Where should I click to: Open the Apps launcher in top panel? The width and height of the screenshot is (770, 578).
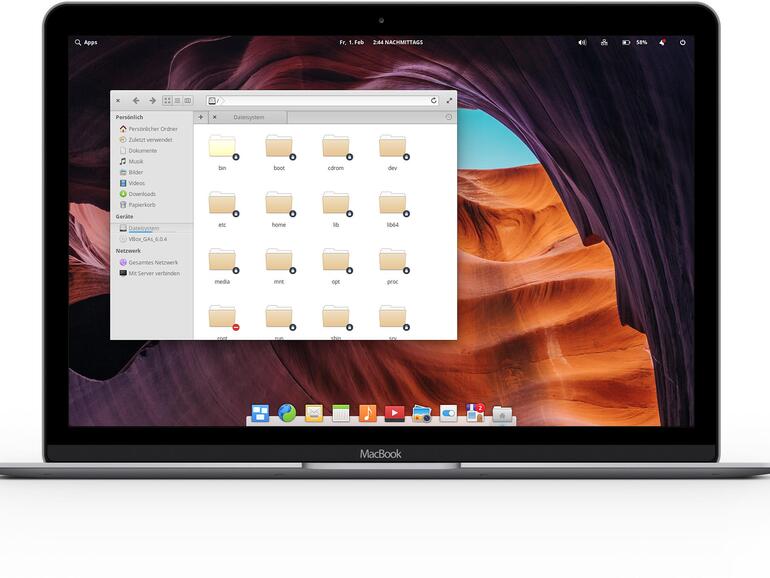pos(86,43)
